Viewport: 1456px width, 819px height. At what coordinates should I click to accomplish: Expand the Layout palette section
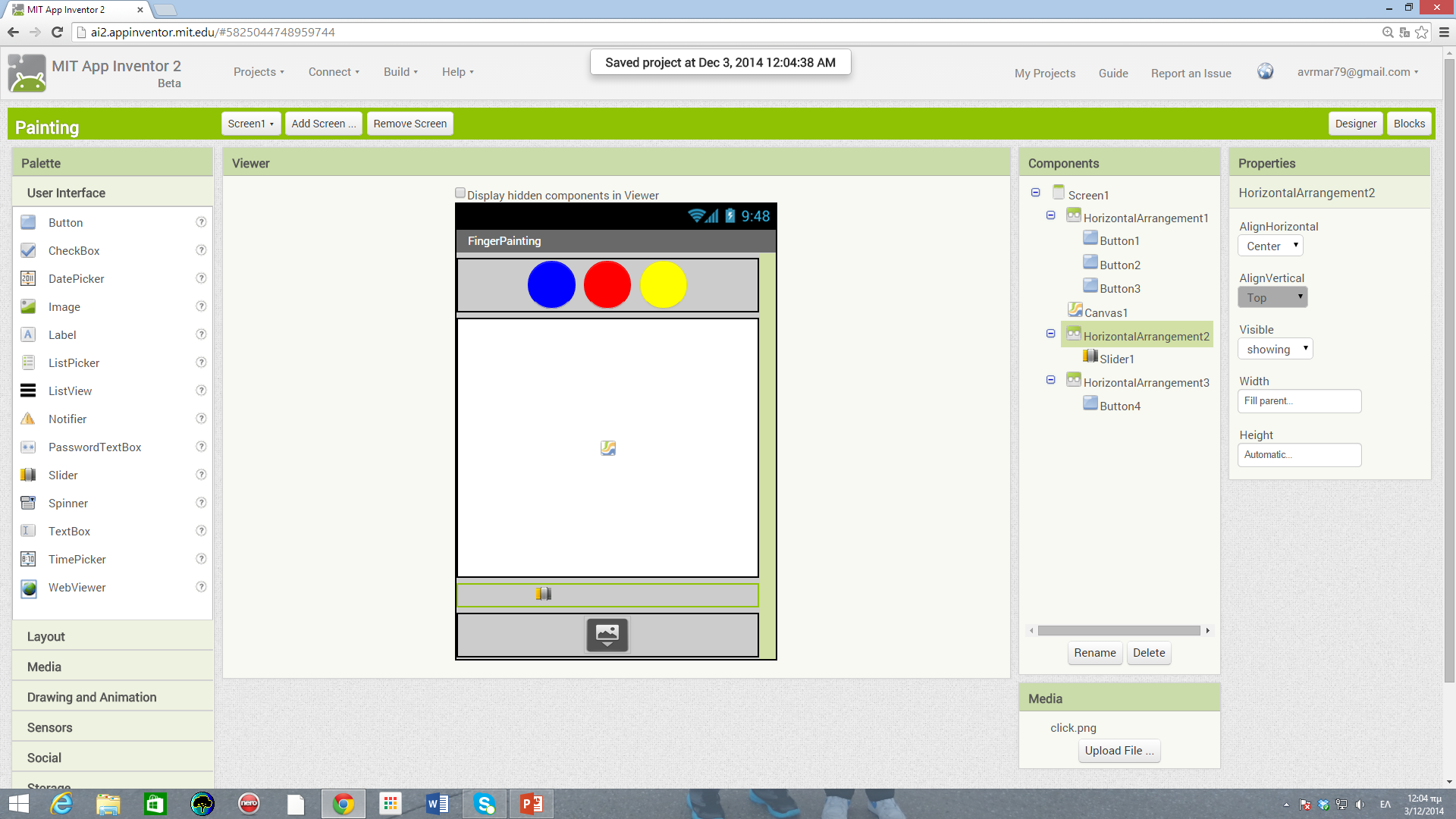tap(113, 636)
